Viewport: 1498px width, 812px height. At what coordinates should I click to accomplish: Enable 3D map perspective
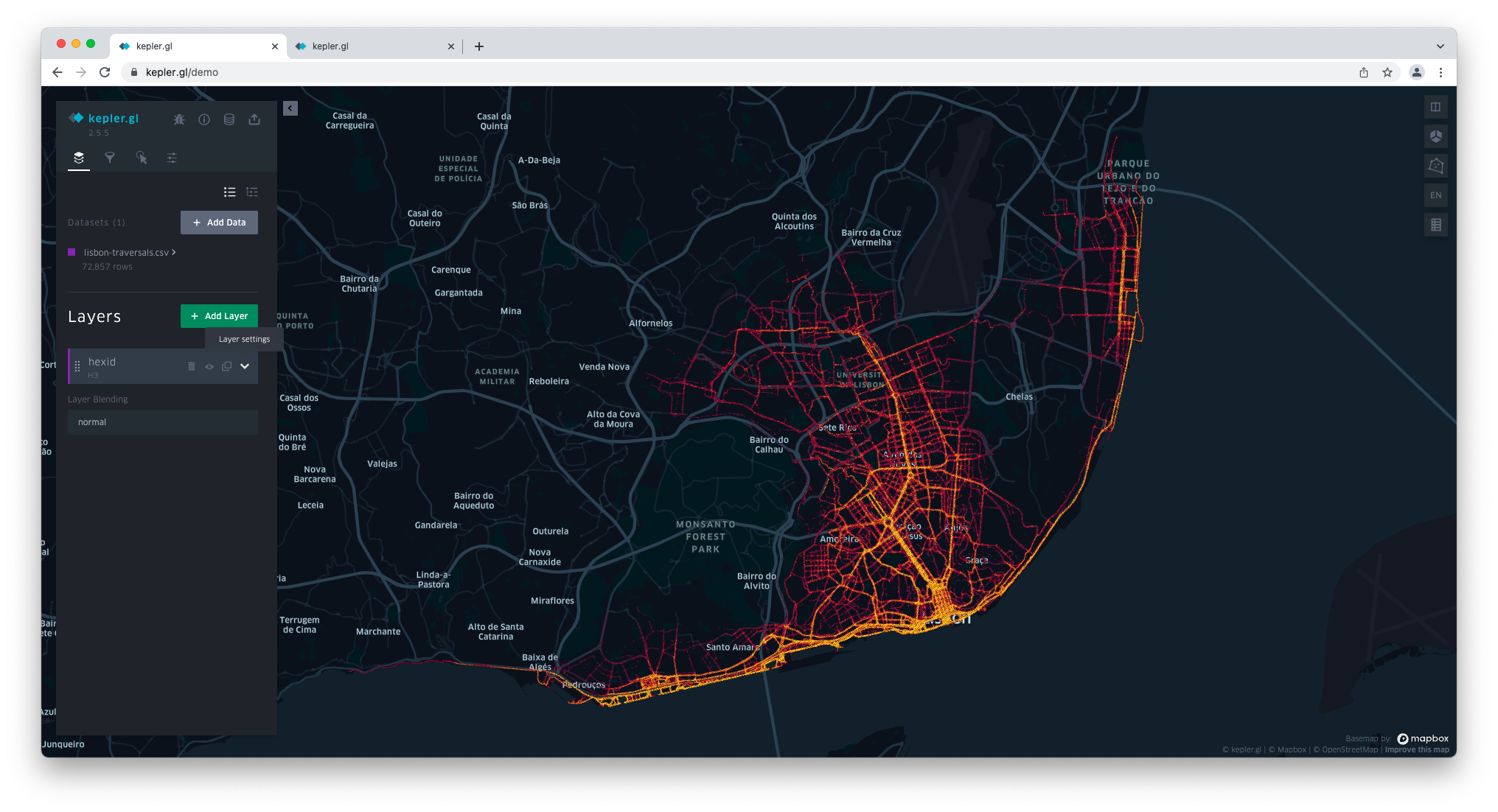point(1435,136)
